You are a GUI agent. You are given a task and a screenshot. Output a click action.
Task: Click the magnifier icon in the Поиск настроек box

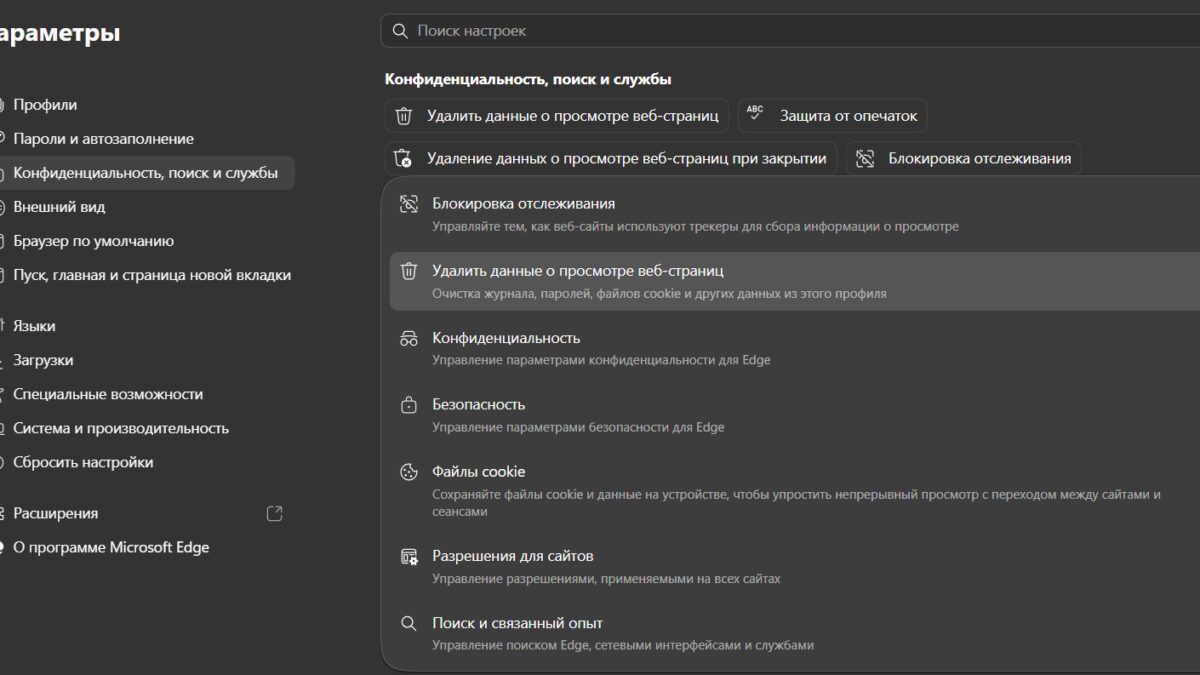[400, 31]
